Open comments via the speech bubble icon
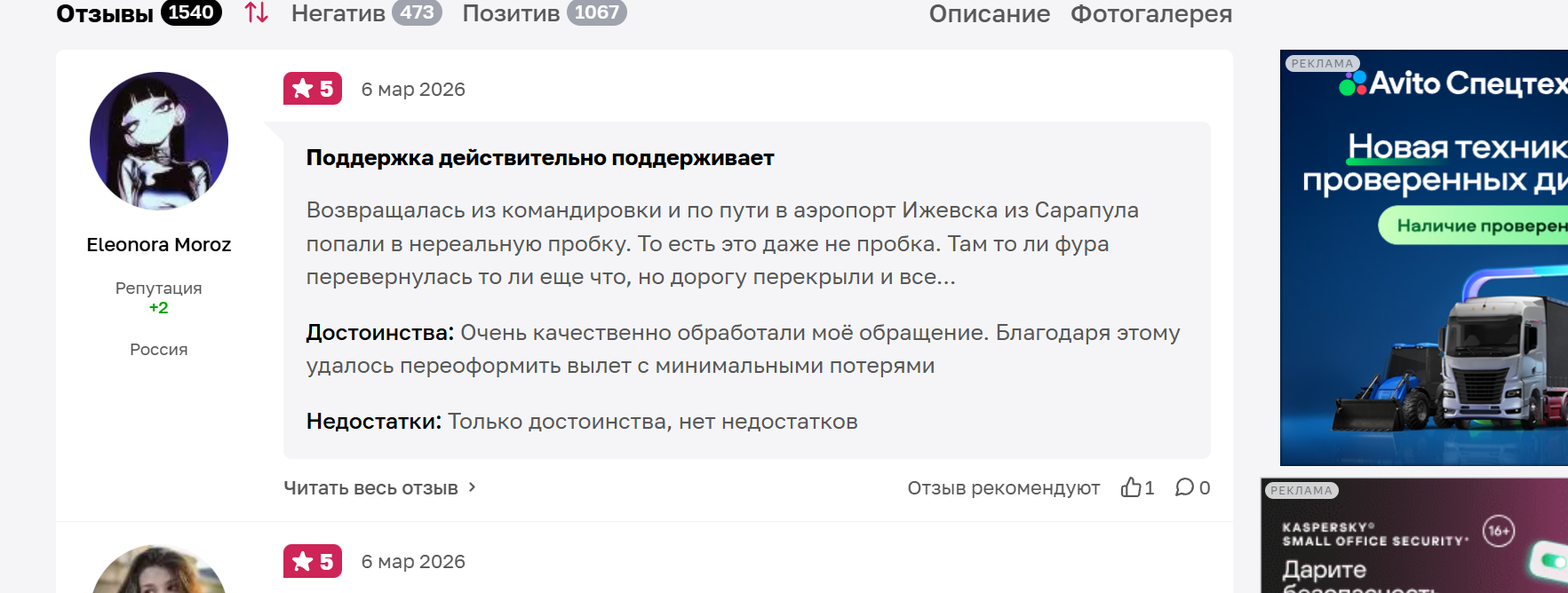The image size is (1568, 593). (1184, 487)
